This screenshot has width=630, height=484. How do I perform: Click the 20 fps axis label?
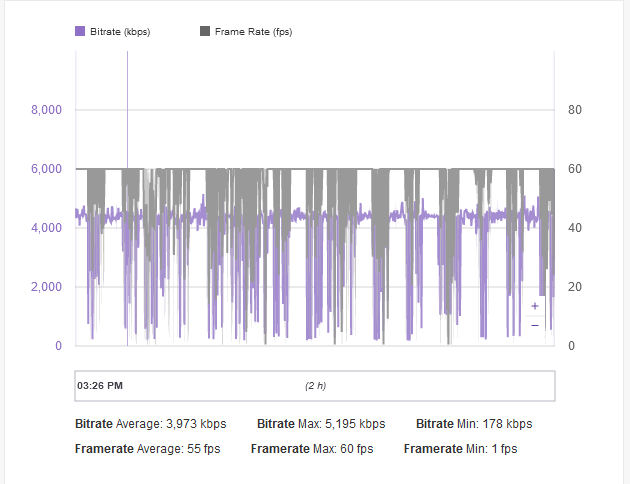tap(575, 287)
